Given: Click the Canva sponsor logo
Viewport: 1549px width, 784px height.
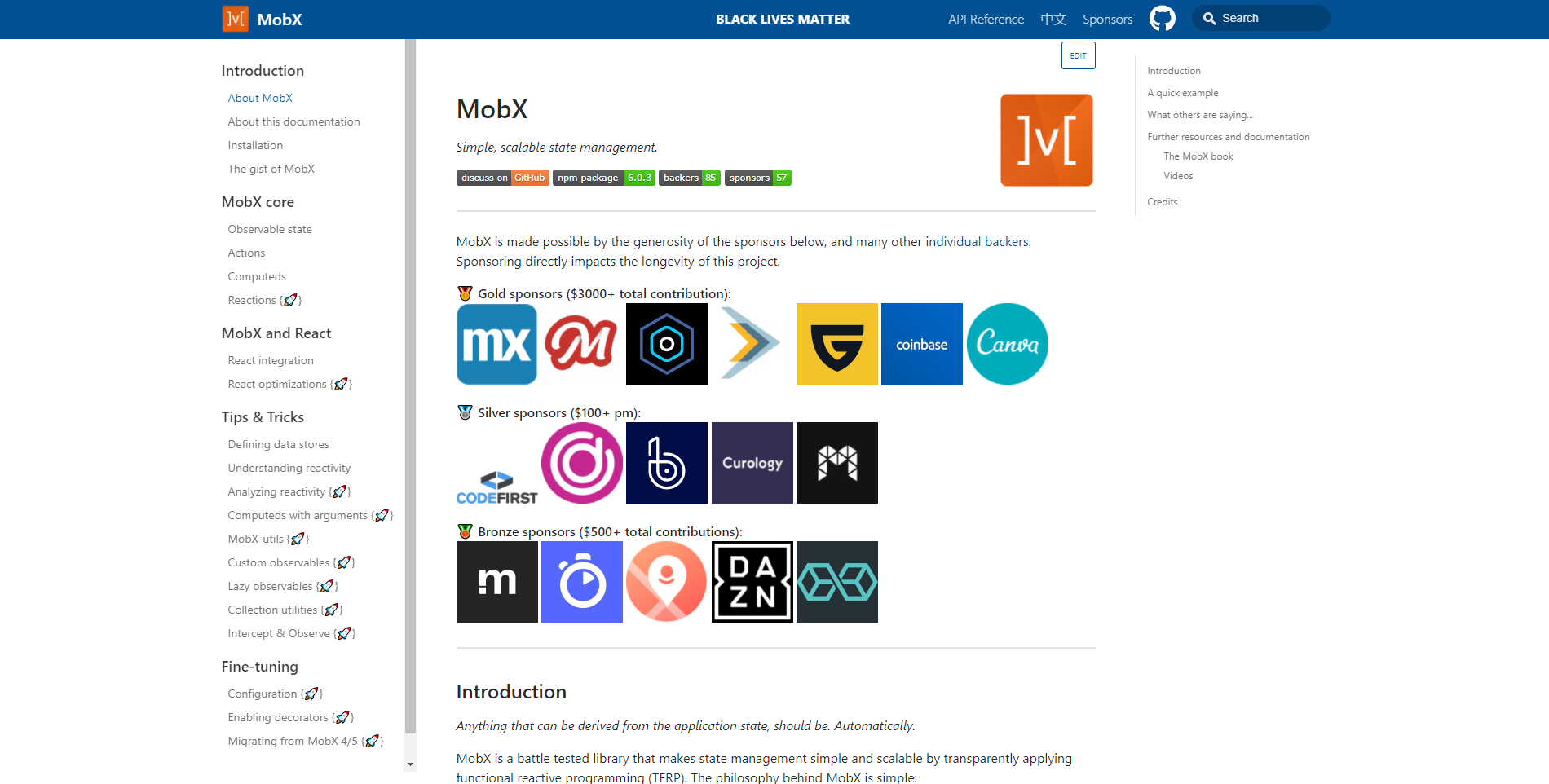Looking at the screenshot, I should coord(1007,344).
